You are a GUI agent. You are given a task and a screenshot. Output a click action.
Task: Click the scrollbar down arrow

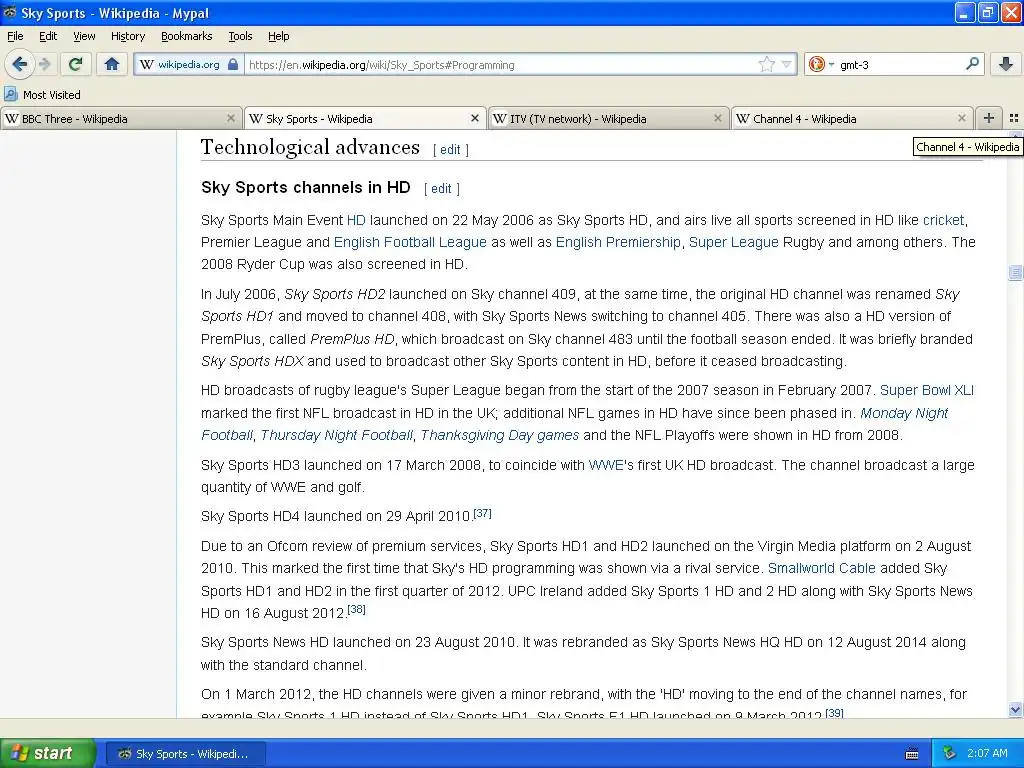tap(1015, 709)
